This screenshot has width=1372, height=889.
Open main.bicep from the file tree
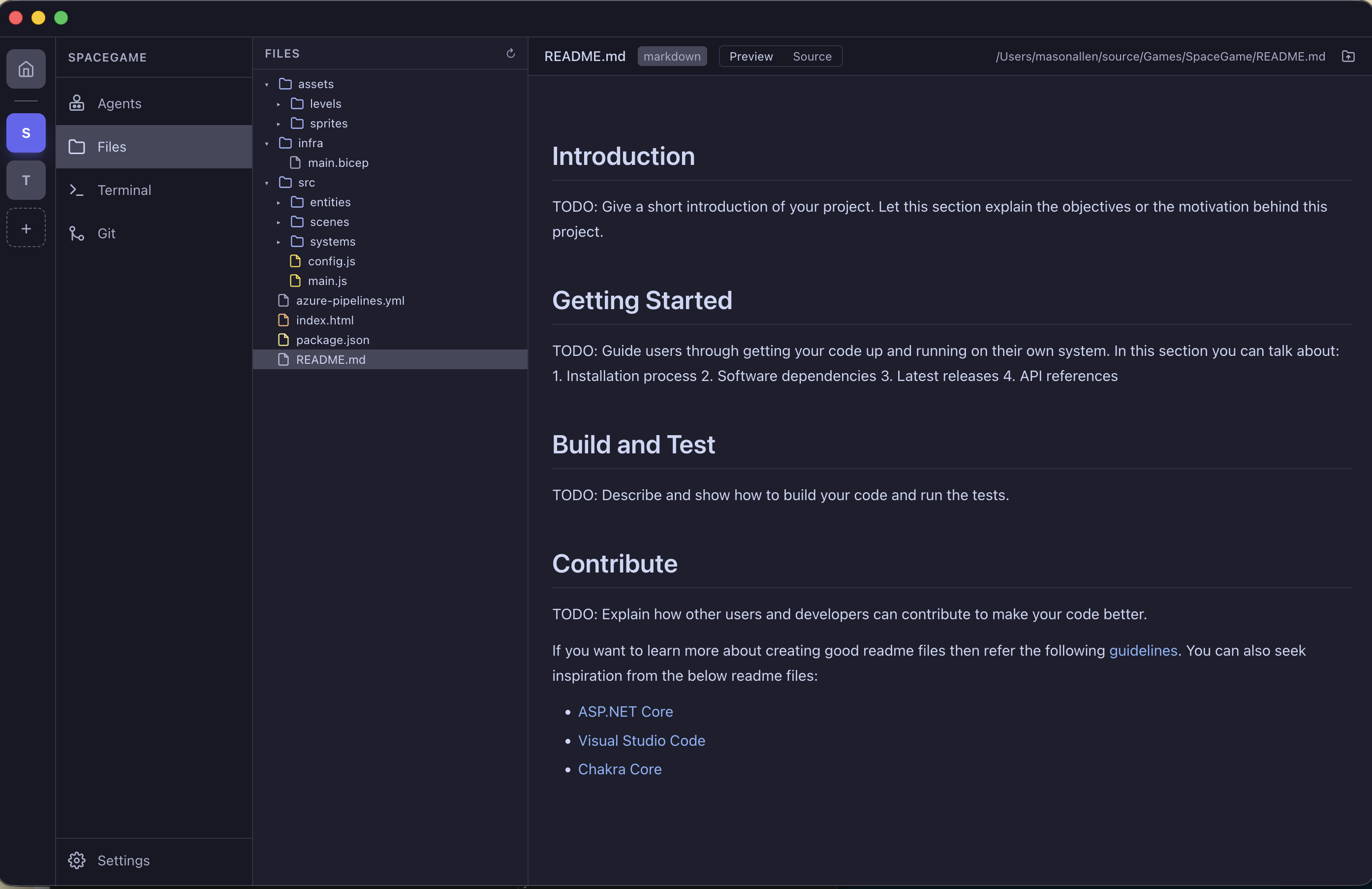click(x=338, y=162)
